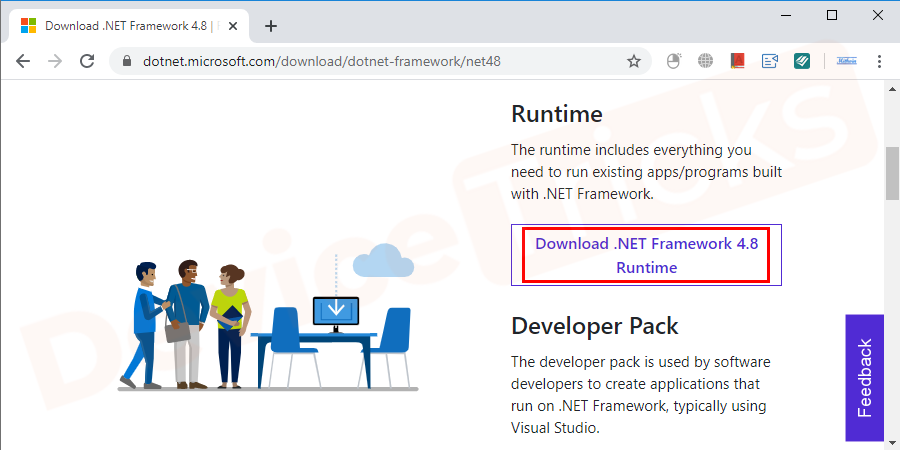
Task: Reload the page with refresh icon
Action: (x=87, y=61)
